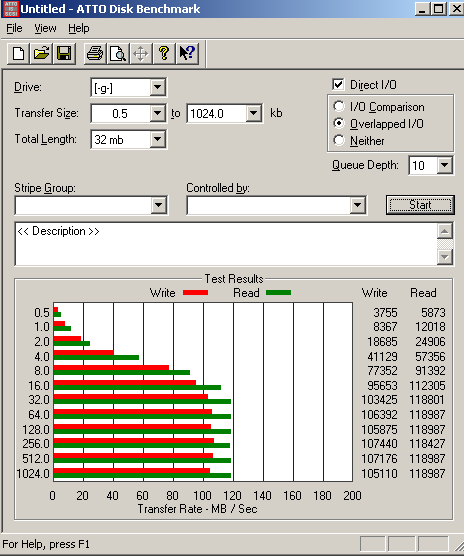Image resolution: width=464 pixels, height=556 pixels.
Task: Start the disk benchmark
Action: (x=420, y=205)
